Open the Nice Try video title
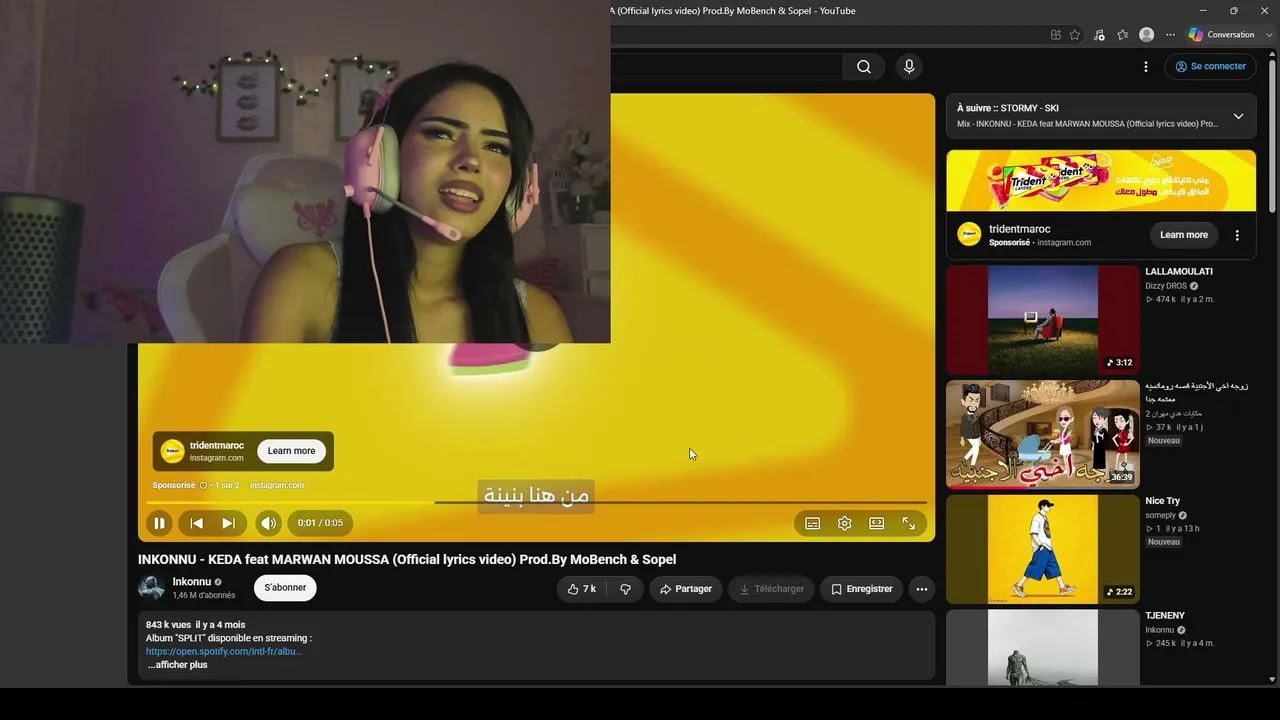Screen dimensions: 1280x720 click(x=1163, y=501)
